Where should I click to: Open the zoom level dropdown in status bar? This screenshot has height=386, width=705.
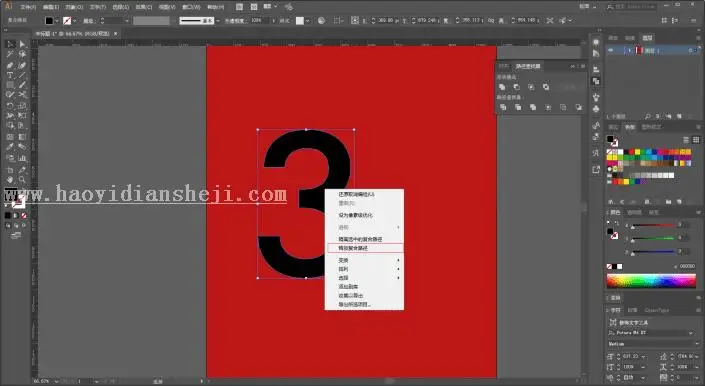56,381
